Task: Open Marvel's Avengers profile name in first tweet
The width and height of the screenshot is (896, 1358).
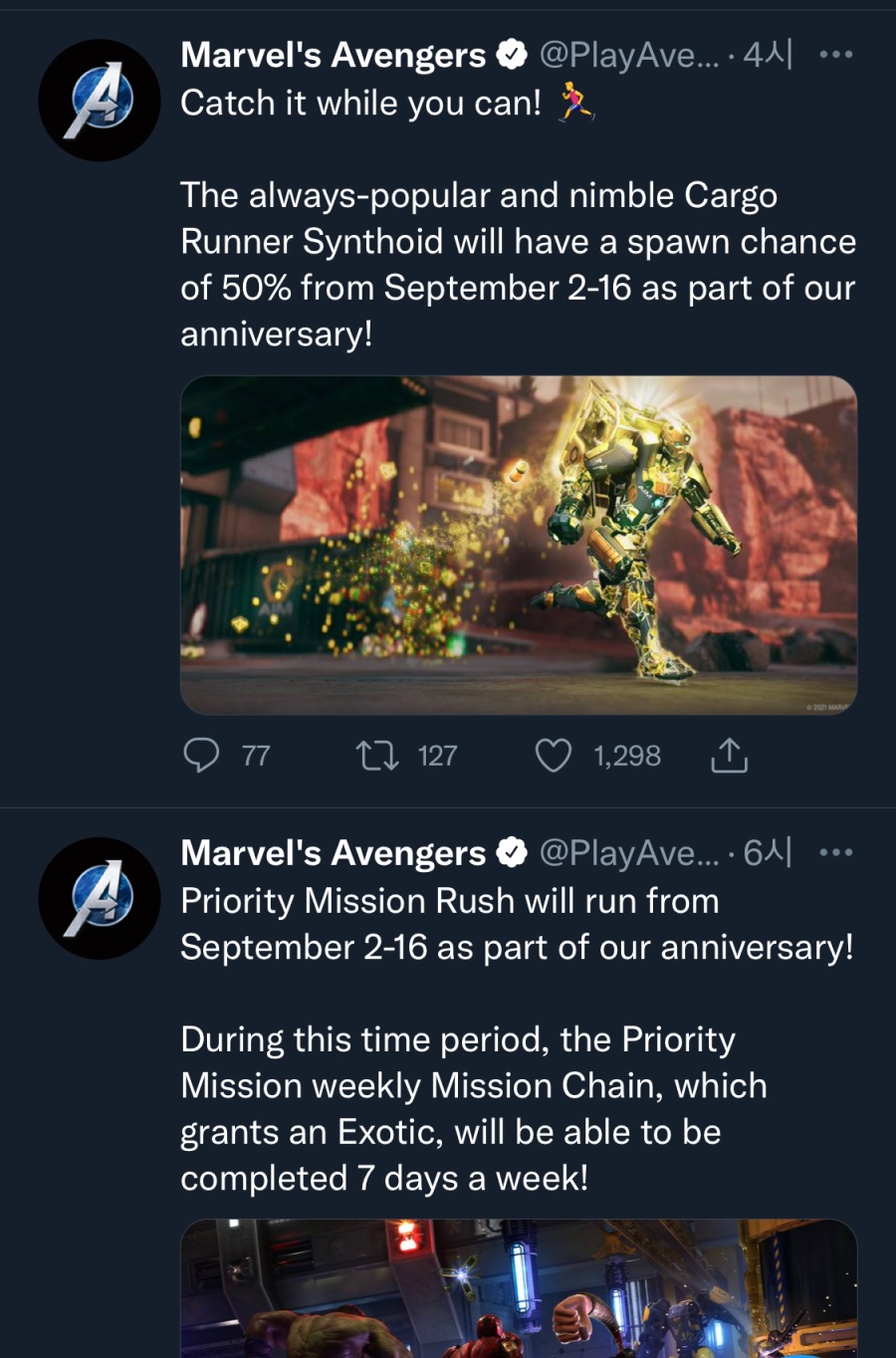Action: point(333,55)
